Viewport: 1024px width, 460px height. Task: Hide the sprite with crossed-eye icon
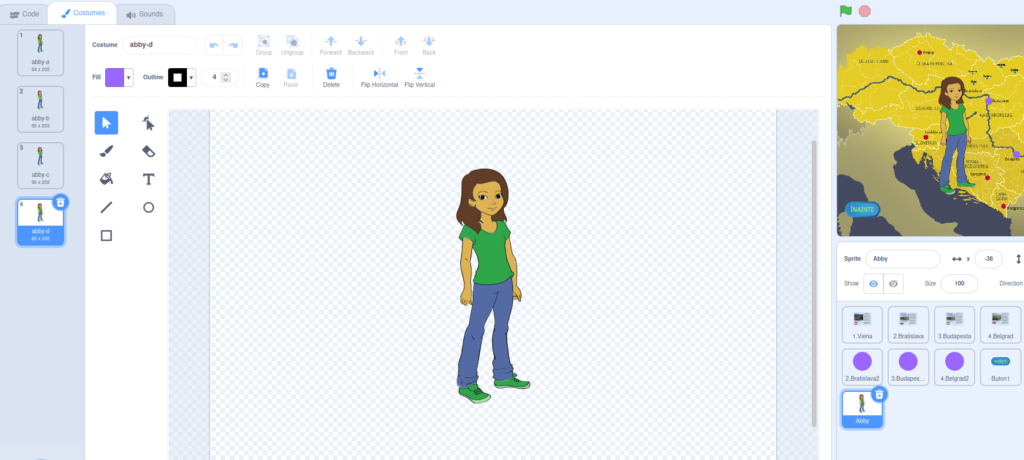tap(893, 284)
